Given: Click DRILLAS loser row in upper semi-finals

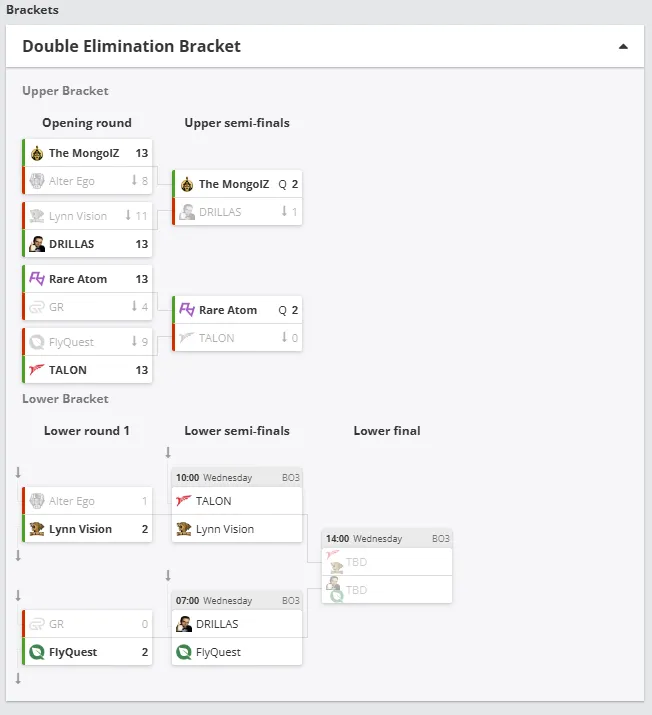Looking at the screenshot, I should 237,212.
